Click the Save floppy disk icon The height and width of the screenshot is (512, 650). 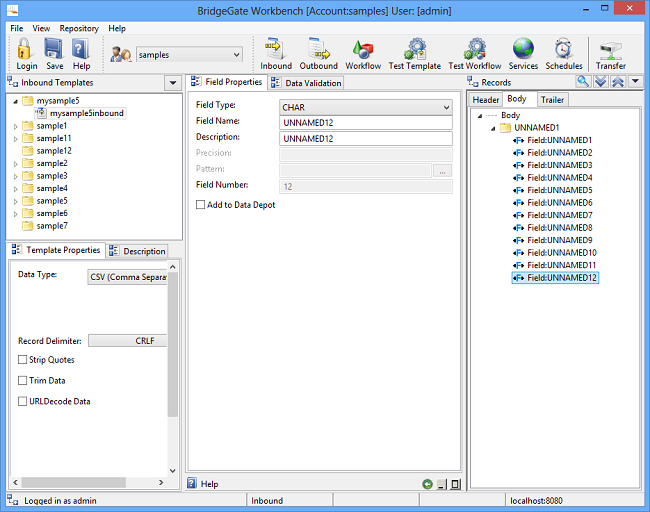(x=53, y=49)
